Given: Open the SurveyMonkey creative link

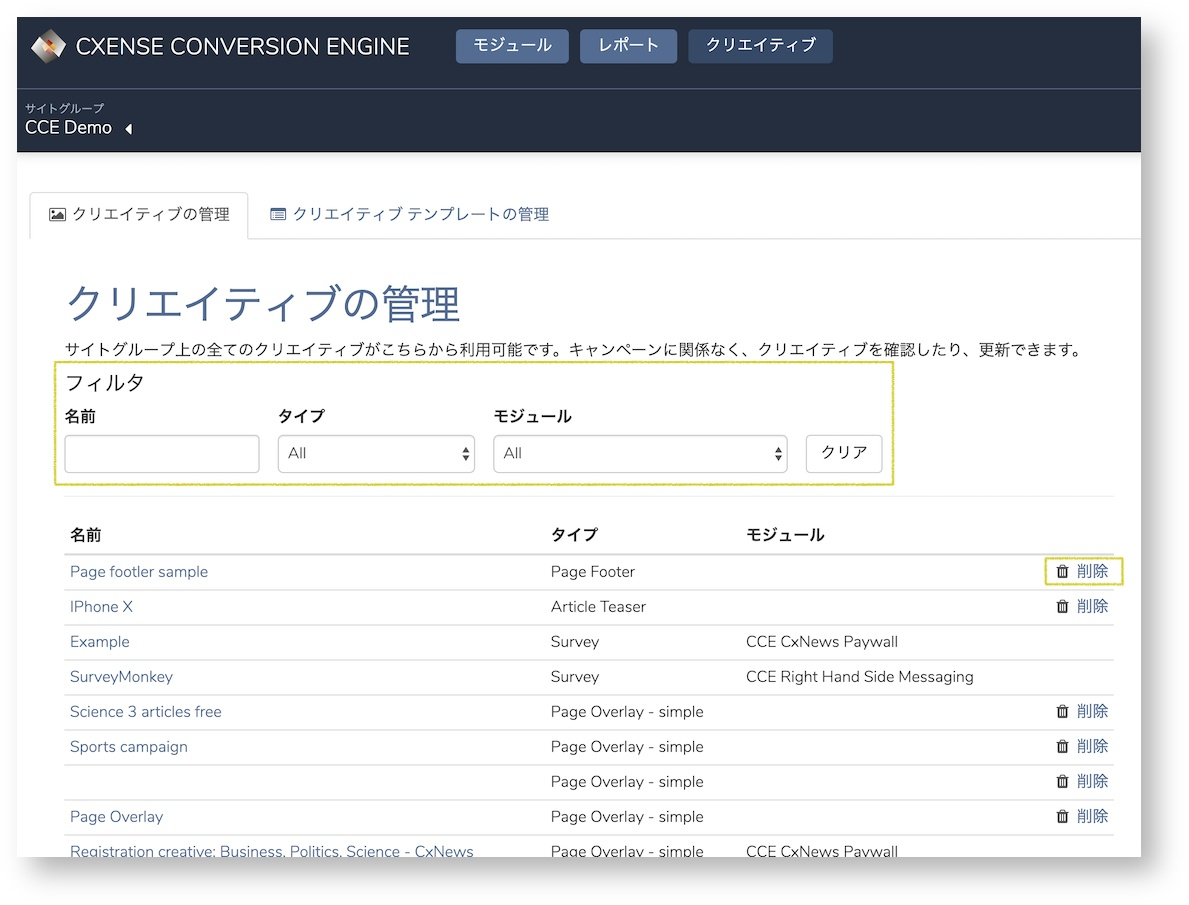Looking at the screenshot, I should [x=121, y=677].
